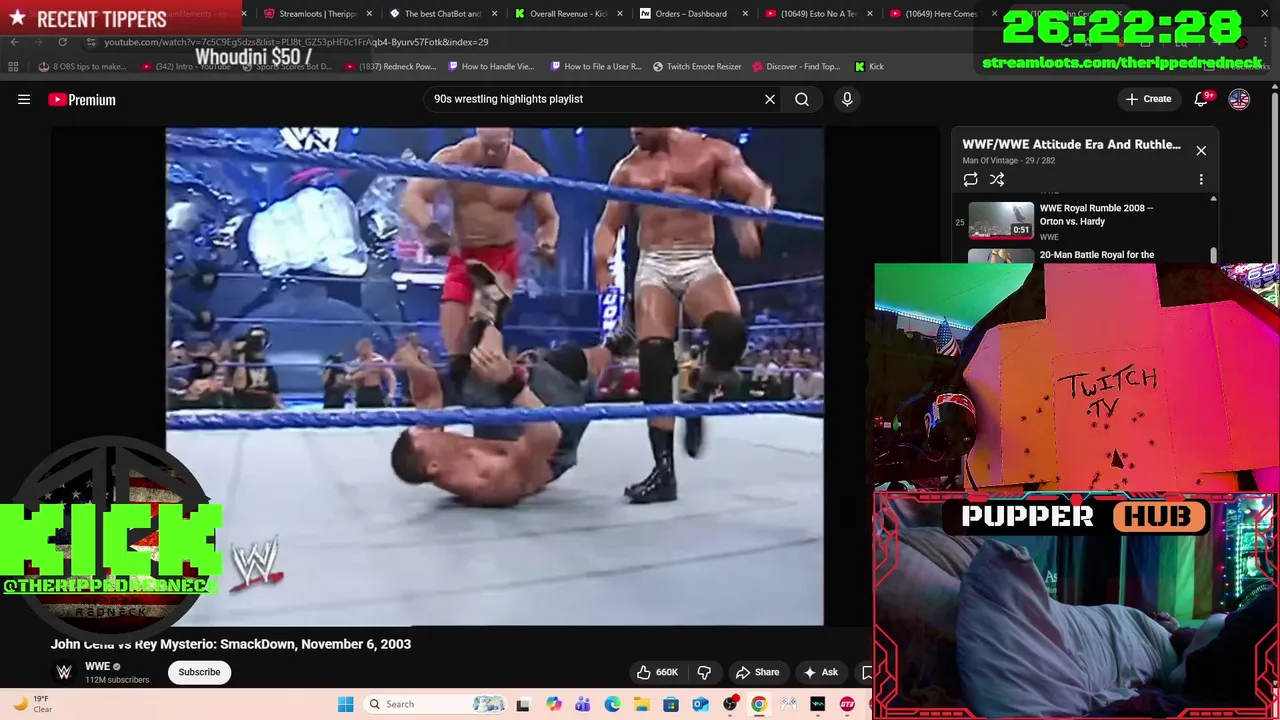Open the playlist three-dot options menu
Image resolution: width=1280 pixels, height=720 pixels.
(x=1201, y=179)
